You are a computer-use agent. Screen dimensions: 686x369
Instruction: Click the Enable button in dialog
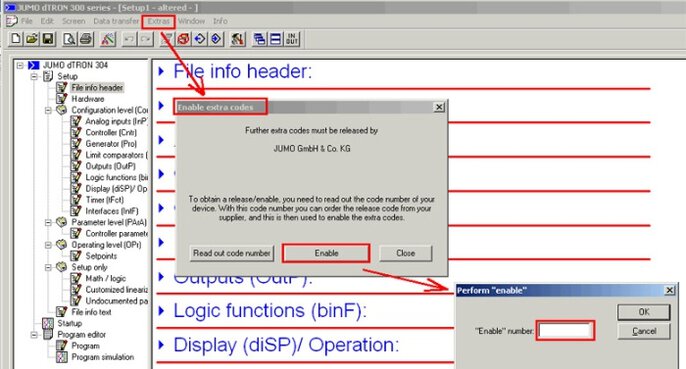(326, 253)
